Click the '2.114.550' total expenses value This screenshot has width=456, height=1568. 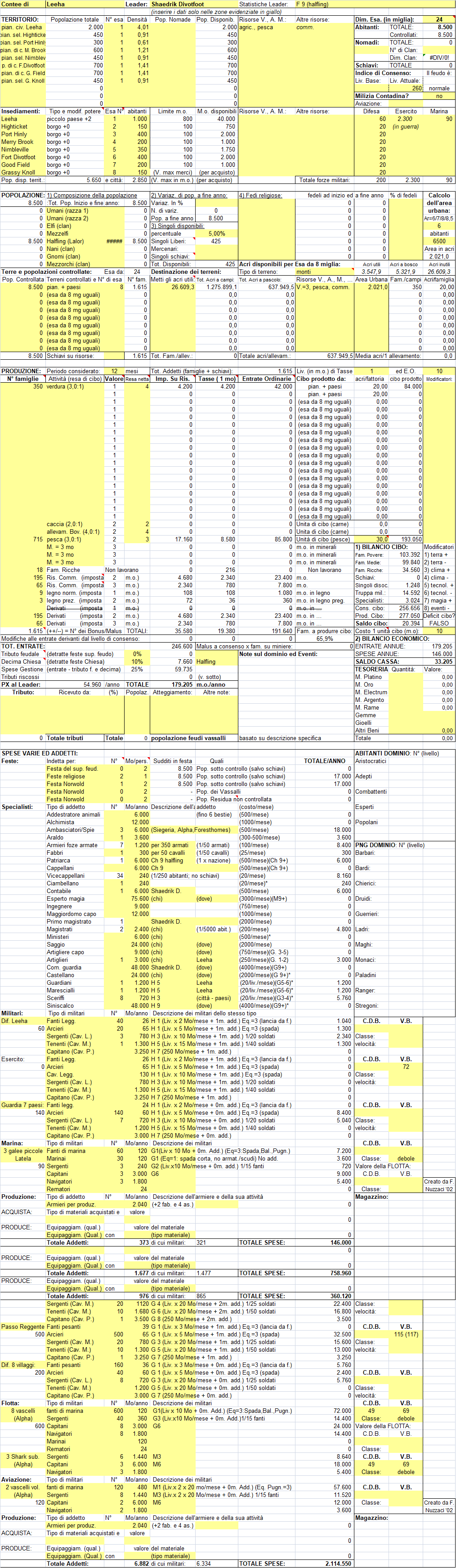coord(337,1564)
